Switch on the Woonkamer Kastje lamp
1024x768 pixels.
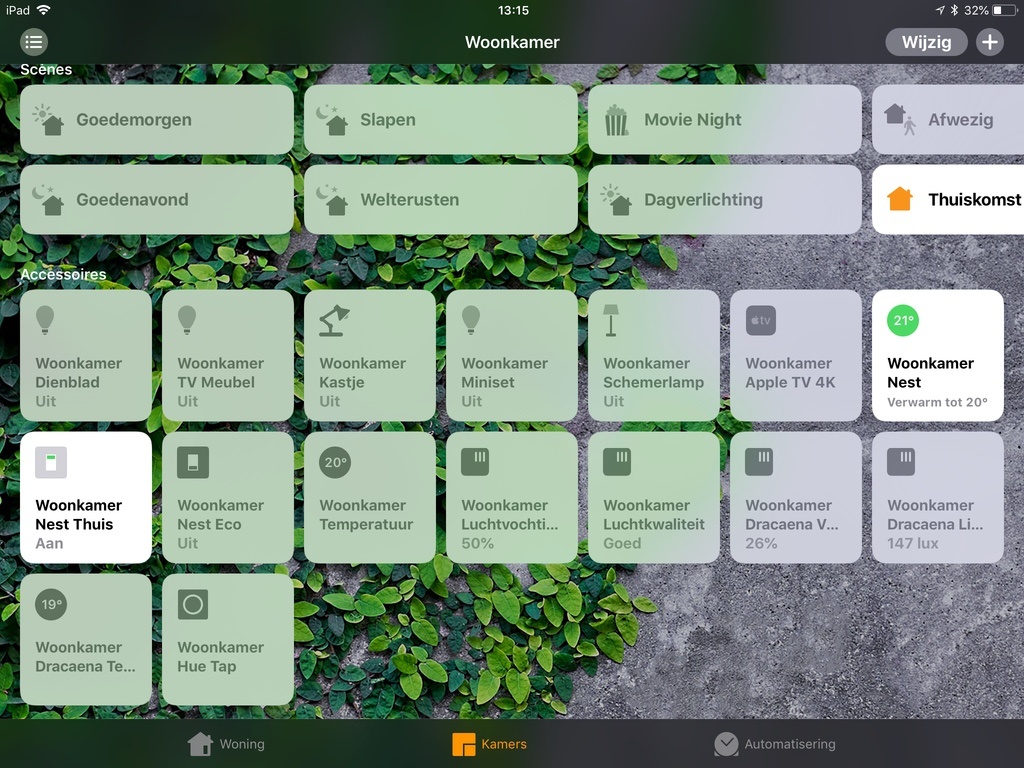[370, 356]
